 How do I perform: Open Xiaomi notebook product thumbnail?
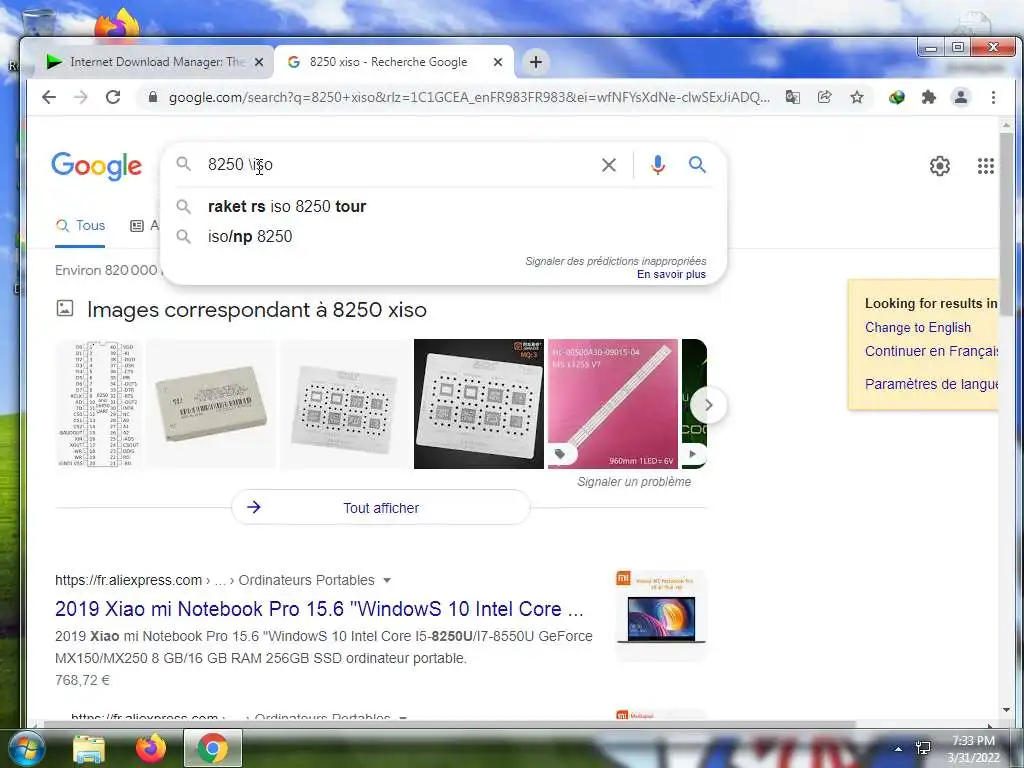[x=661, y=615]
